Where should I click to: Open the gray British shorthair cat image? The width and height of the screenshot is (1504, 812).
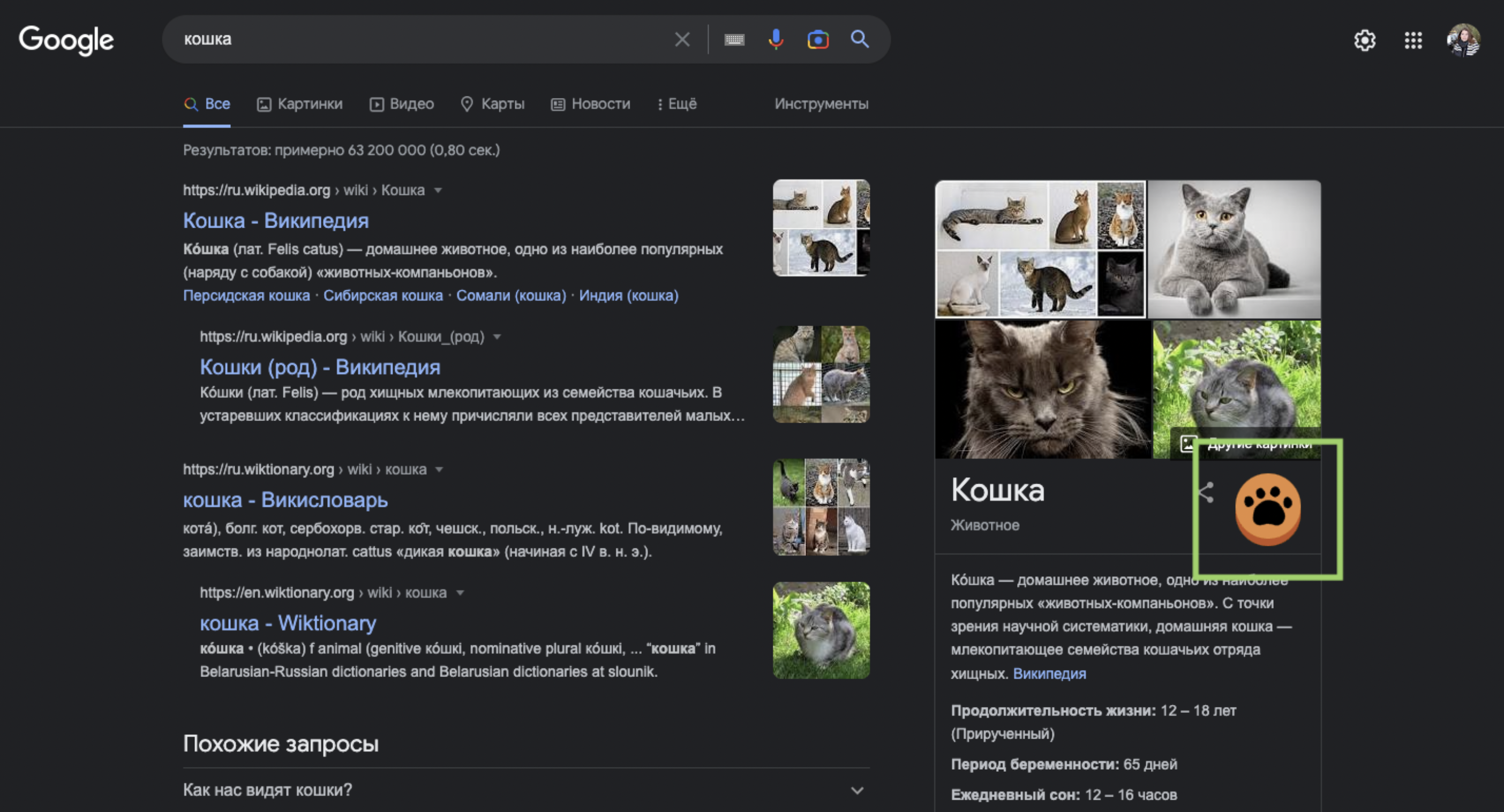coord(1234,249)
